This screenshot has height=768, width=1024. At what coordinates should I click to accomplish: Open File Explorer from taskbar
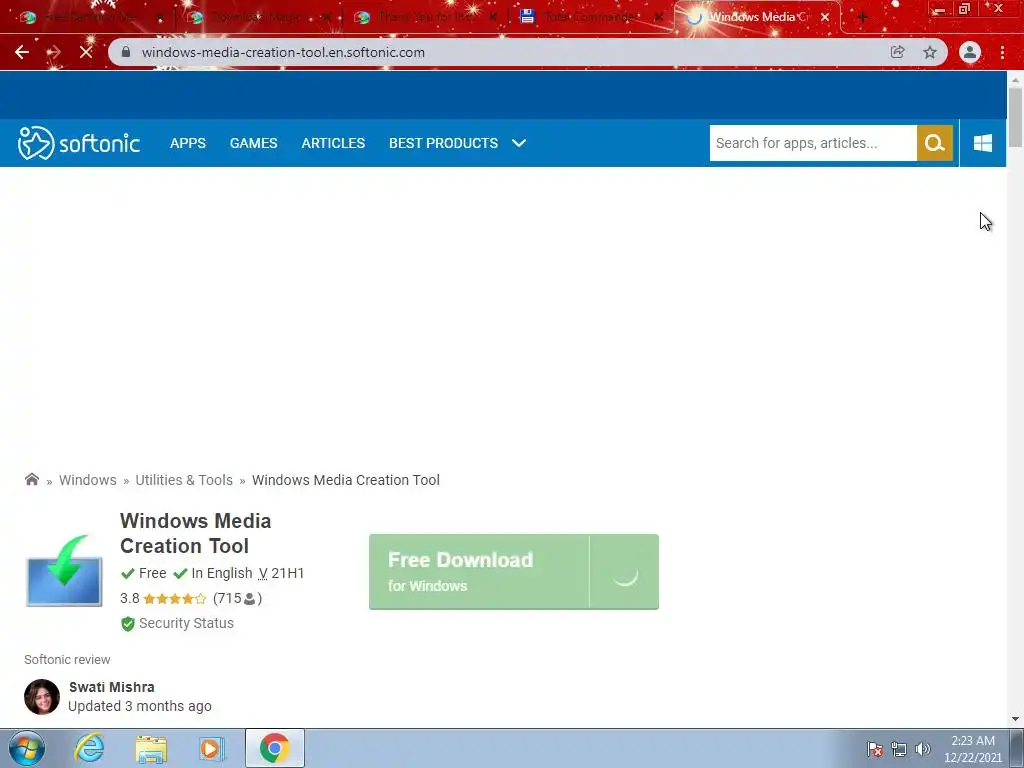pos(151,749)
